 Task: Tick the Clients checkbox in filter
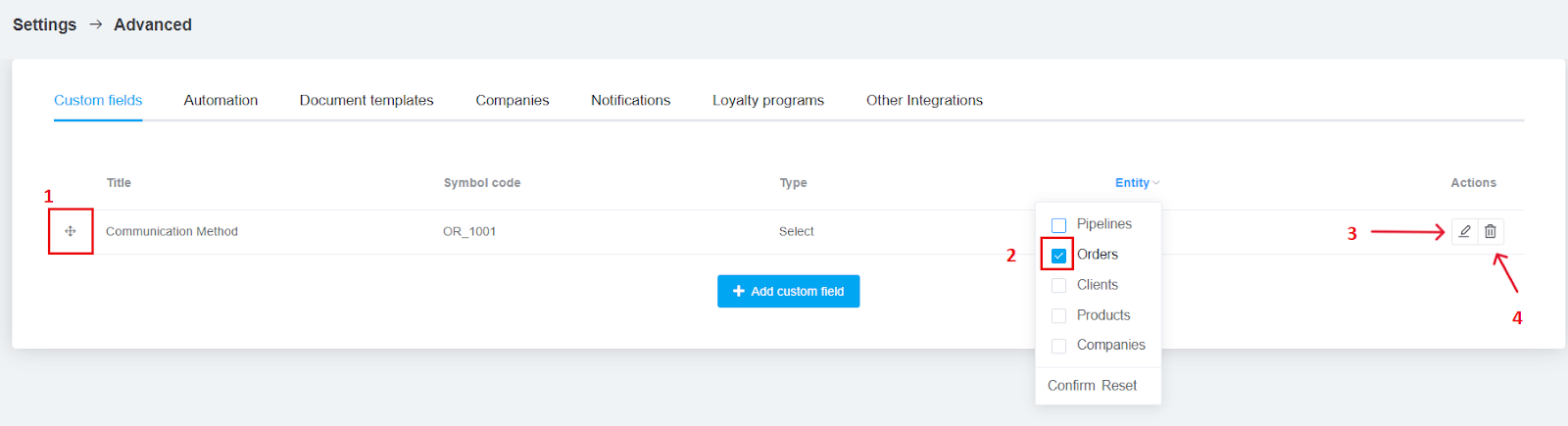click(x=1058, y=286)
